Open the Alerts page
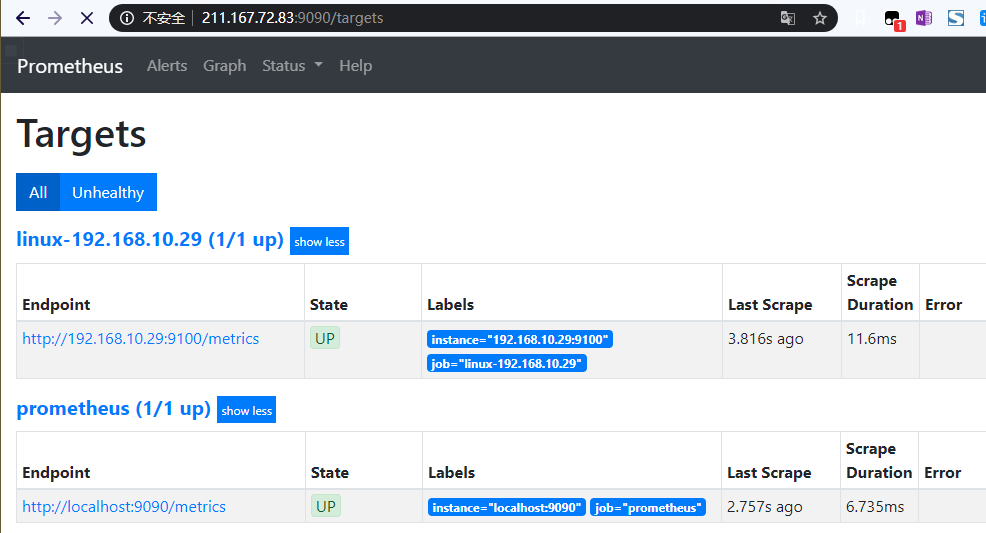Viewport: 986px width, 533px height. 167,65
